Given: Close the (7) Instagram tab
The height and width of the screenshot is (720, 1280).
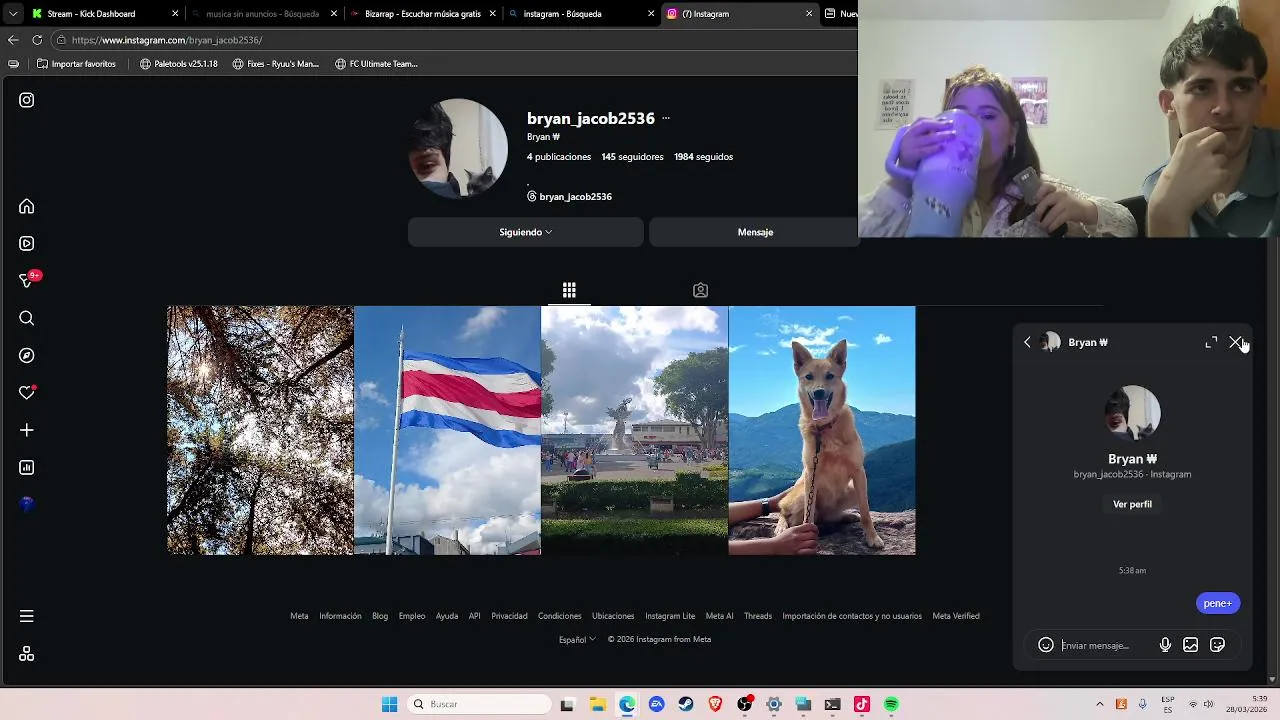Looking at the screenshot, I should pos(809,14).
